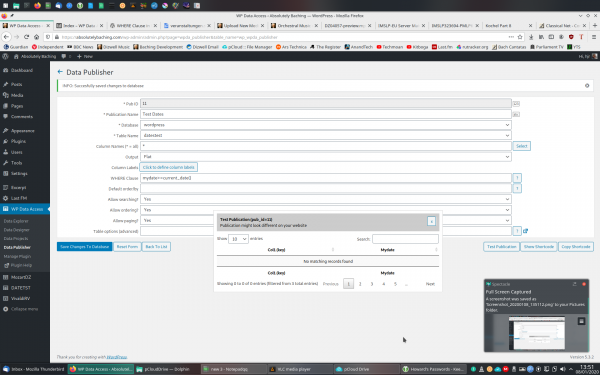Viewport: 600px width, 375px height.
Task: Open the gear icon in the info notice
Action: pos(587,86)
